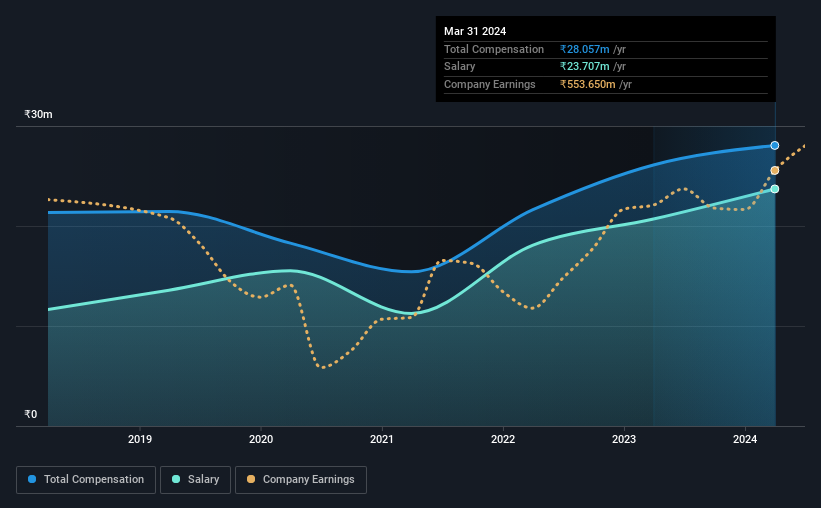The width and height of the screenshot is (821, 508).
Task: Click the ₹28.057m total compensation value
Action: [x=584, y=49]
